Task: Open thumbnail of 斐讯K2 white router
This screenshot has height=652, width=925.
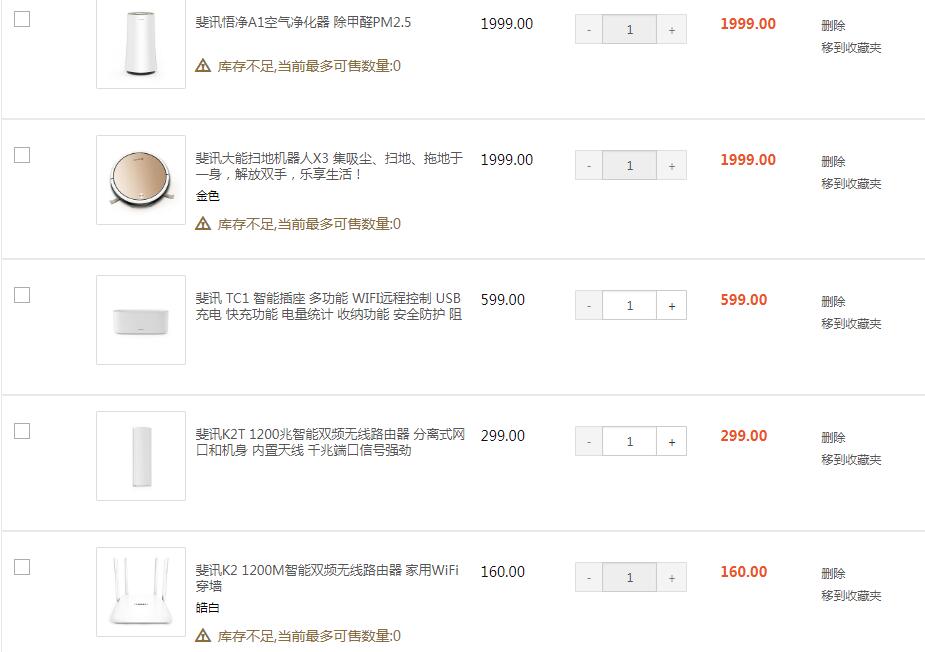Action: 141,592
